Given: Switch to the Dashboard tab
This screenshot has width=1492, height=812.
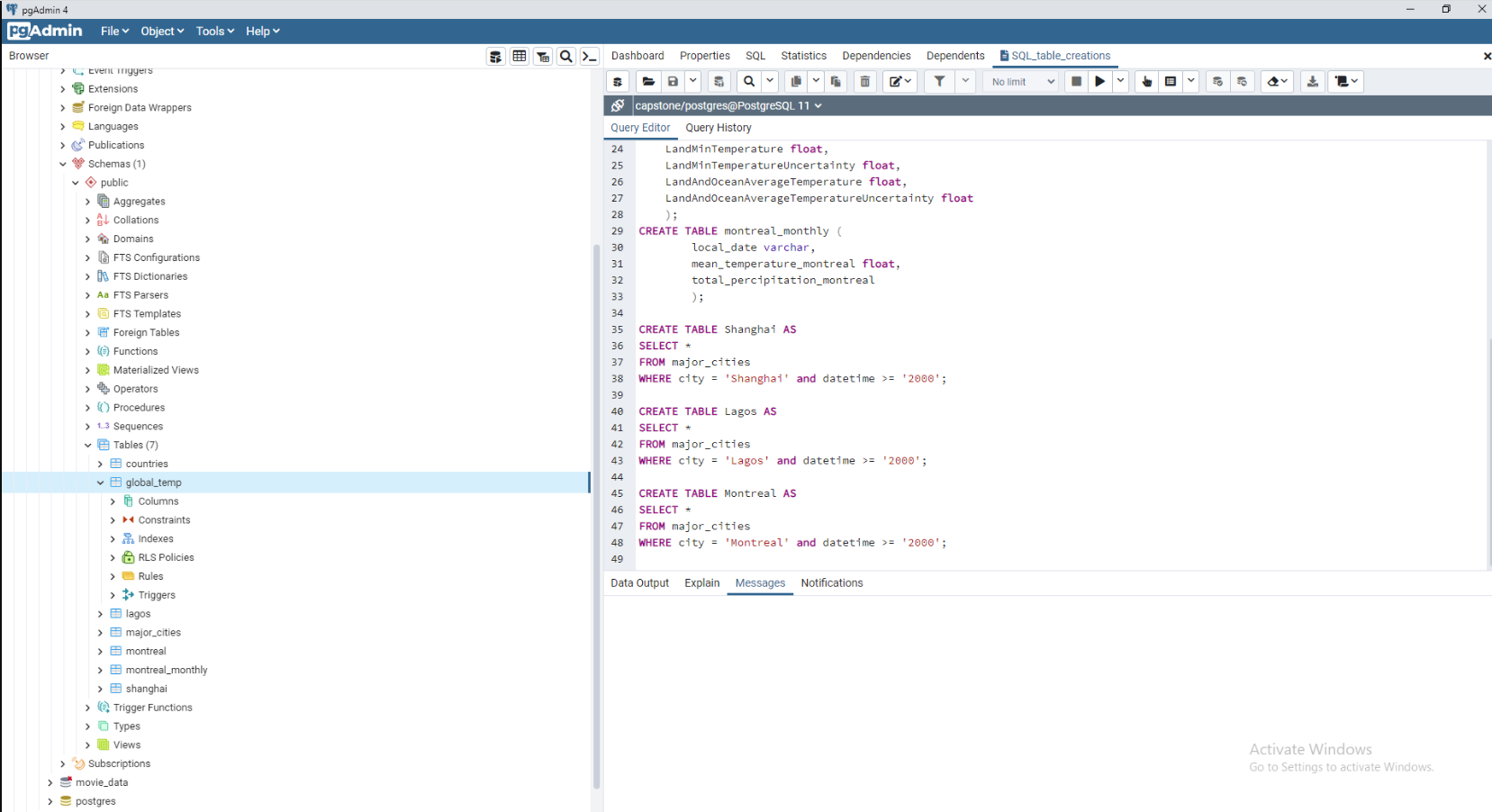Looking at the screenshot, I should click(x=637, y=56).
